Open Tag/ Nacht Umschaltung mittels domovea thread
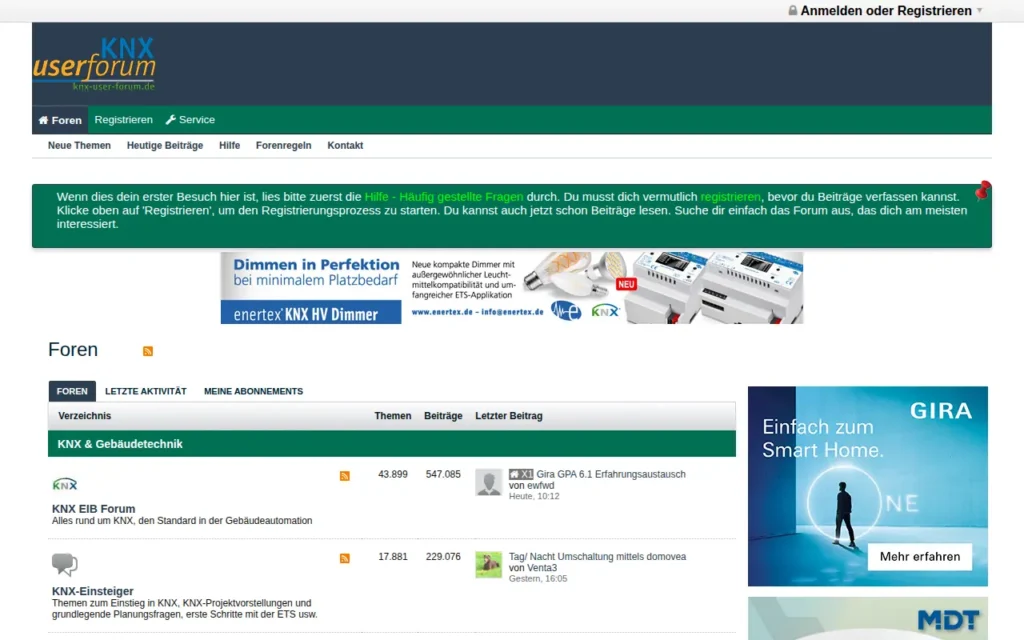Viewport: 1024px width, 640px height. coord(598,556)
